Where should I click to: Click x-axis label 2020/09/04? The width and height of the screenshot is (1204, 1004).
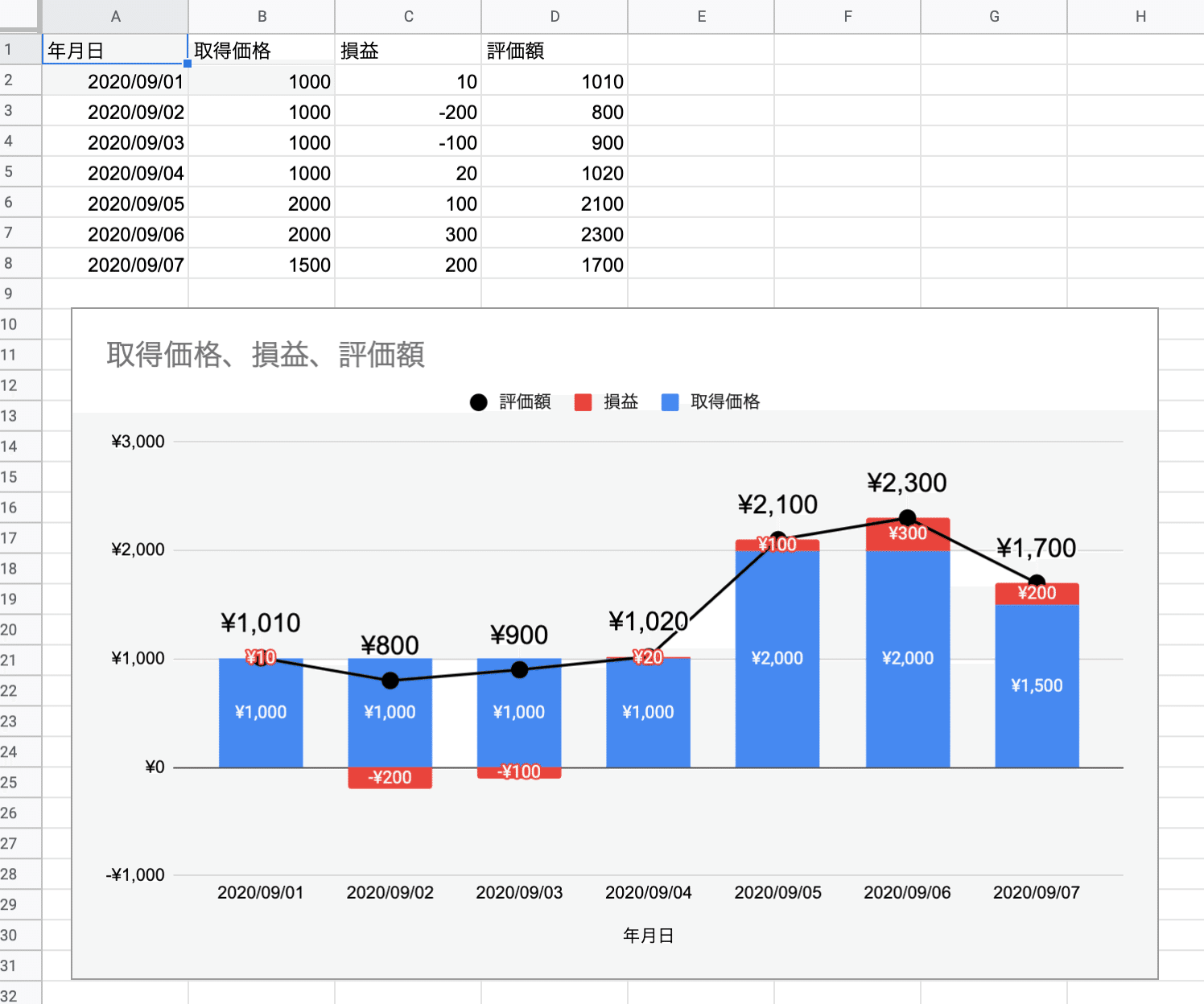pos(649,893)
